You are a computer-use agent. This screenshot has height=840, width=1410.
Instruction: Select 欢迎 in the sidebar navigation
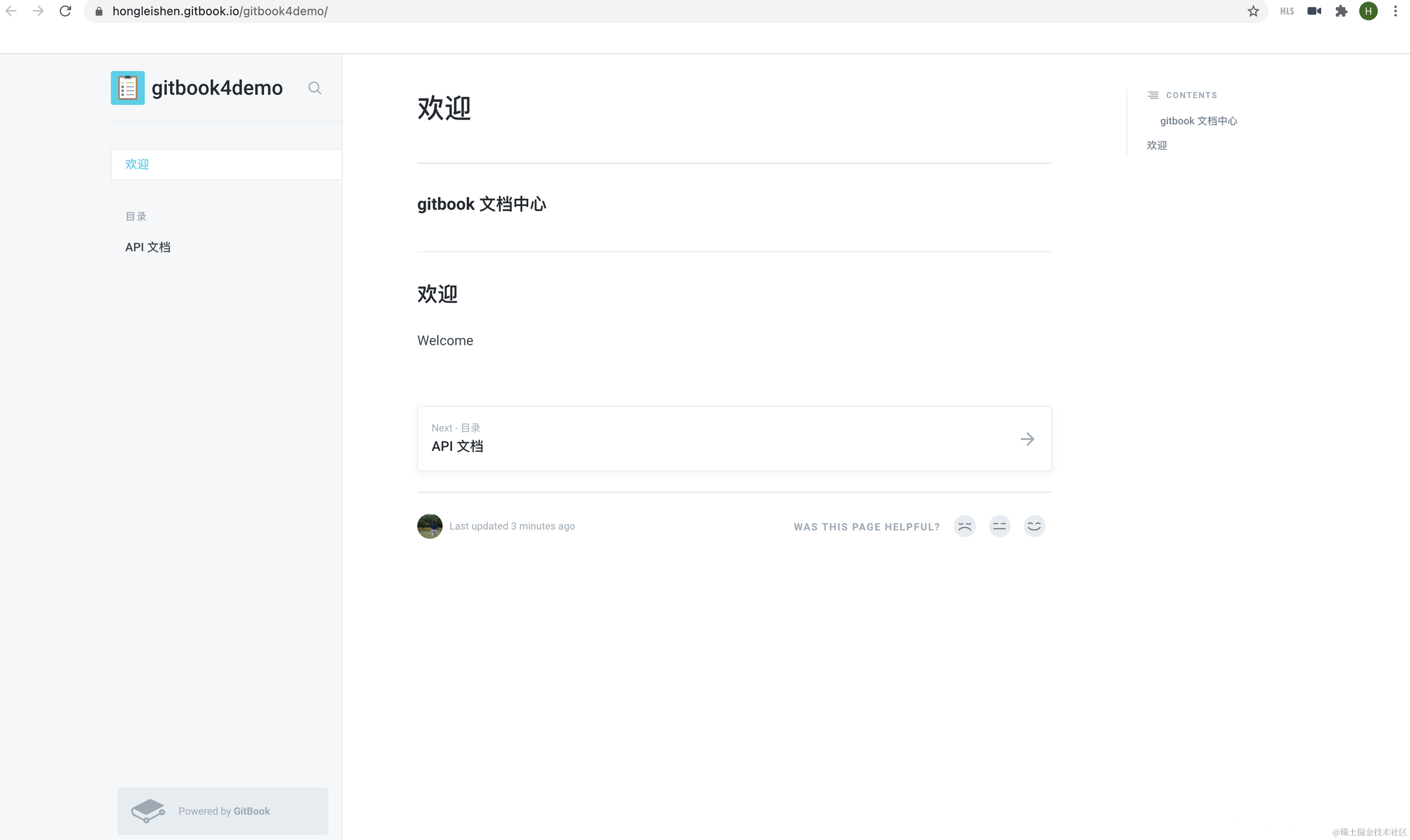pos(137,164)
